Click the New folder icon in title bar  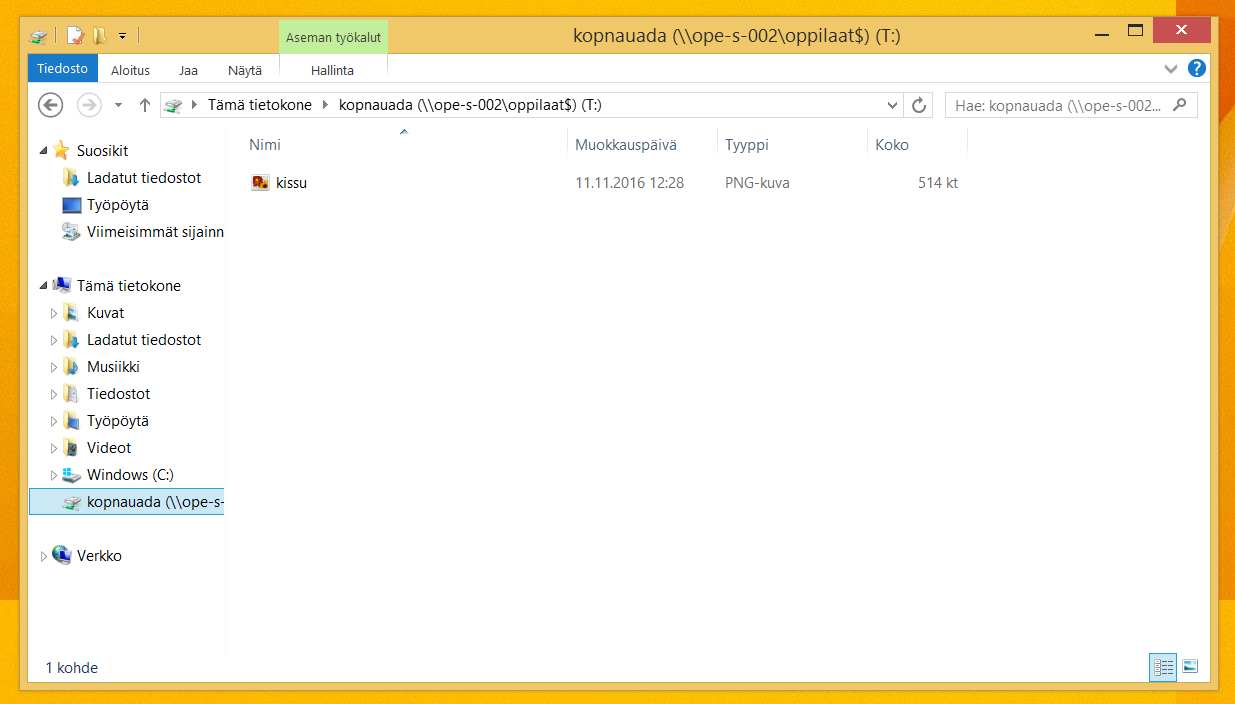tap(99, 36)
